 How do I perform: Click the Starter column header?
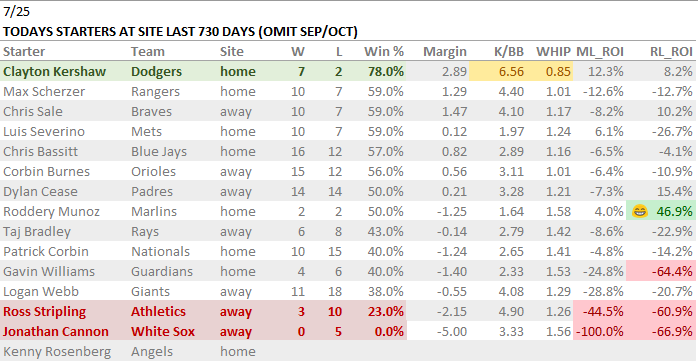pyautogui.click(x=24, y=52)
